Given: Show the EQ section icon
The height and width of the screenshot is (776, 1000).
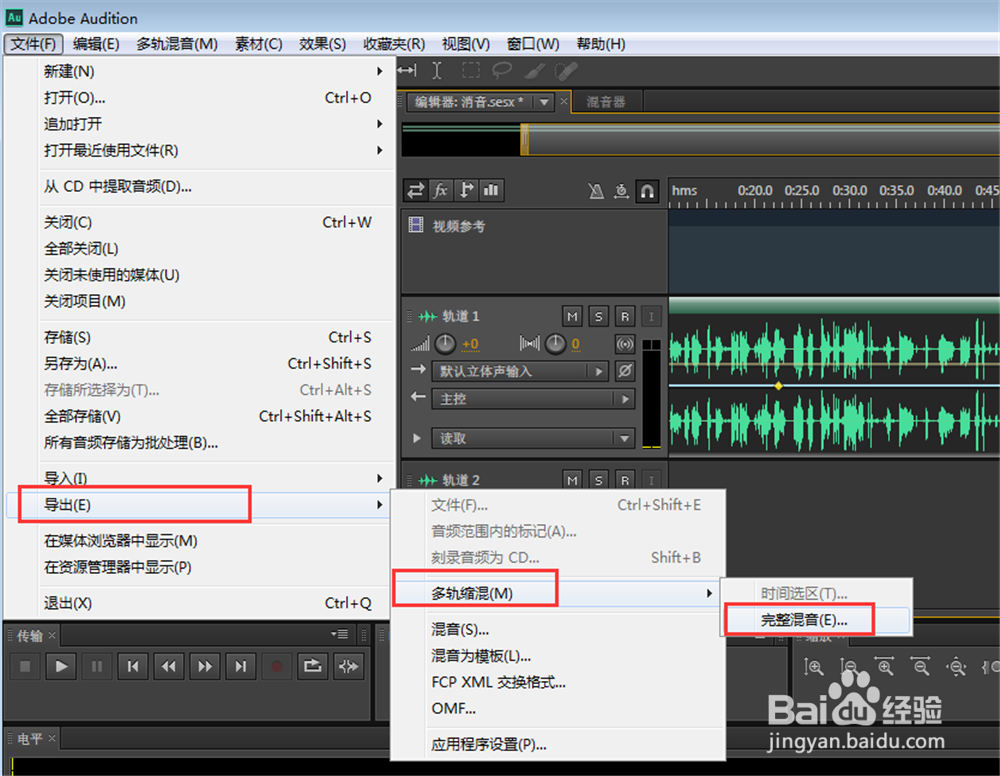Looking at the screenshot, I should (491, 190).
